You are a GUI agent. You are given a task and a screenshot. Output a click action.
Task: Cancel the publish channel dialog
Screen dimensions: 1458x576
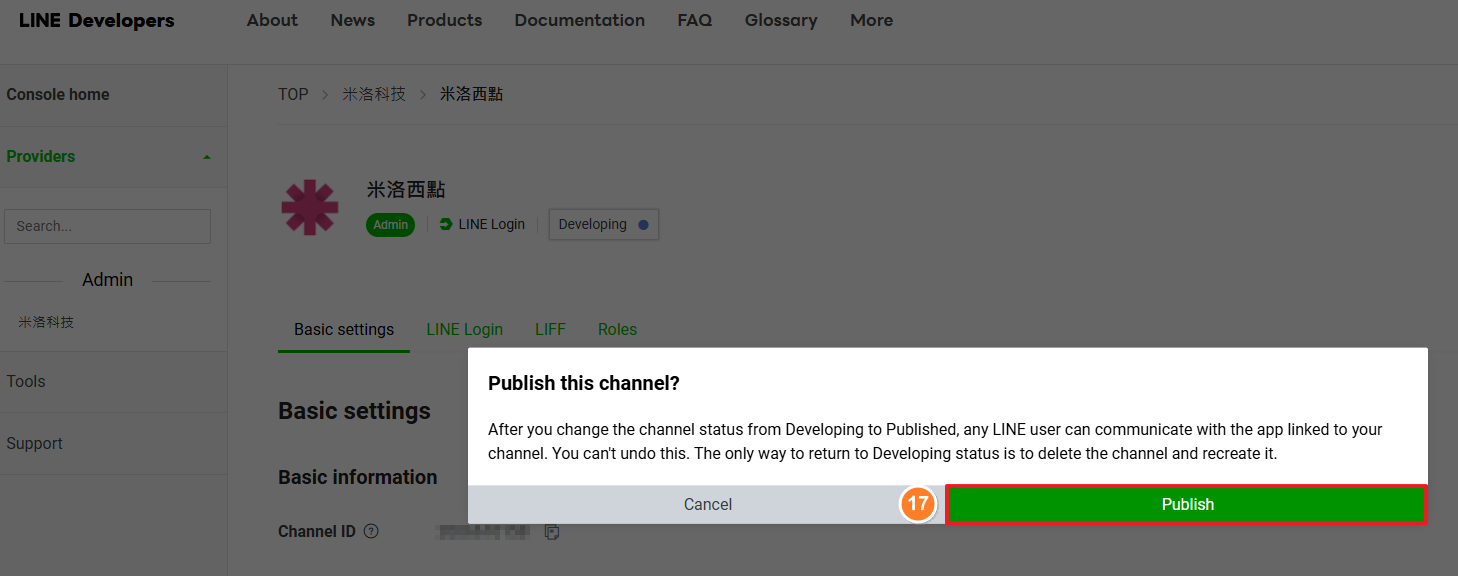tap(707, 505)
